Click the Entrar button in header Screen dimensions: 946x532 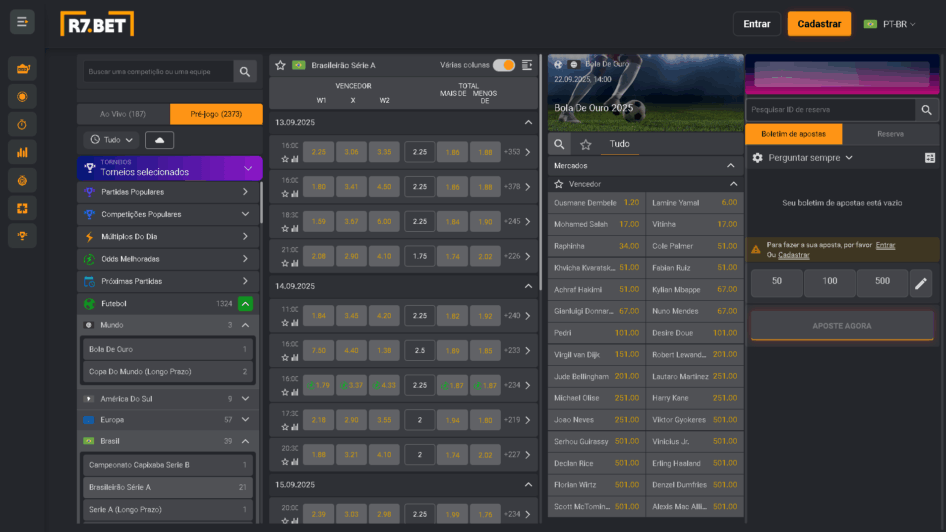757,24
